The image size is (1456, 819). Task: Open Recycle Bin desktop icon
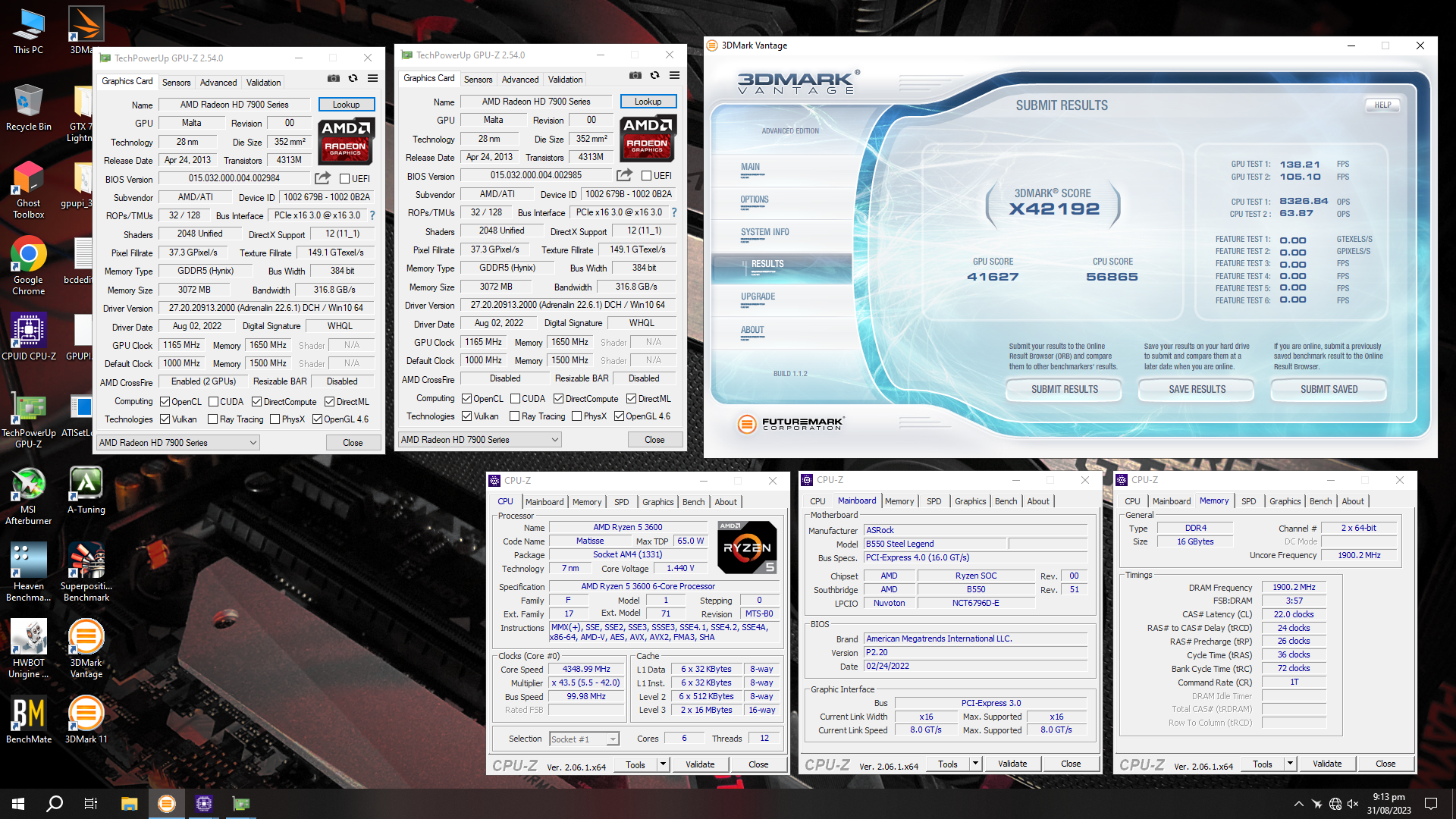pos(29,108)
